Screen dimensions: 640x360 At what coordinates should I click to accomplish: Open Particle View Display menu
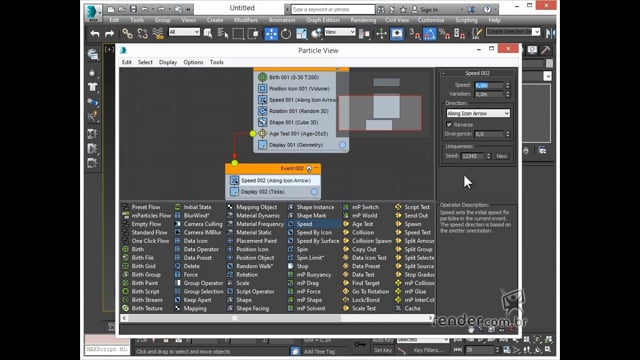click(x=168, y=62)
